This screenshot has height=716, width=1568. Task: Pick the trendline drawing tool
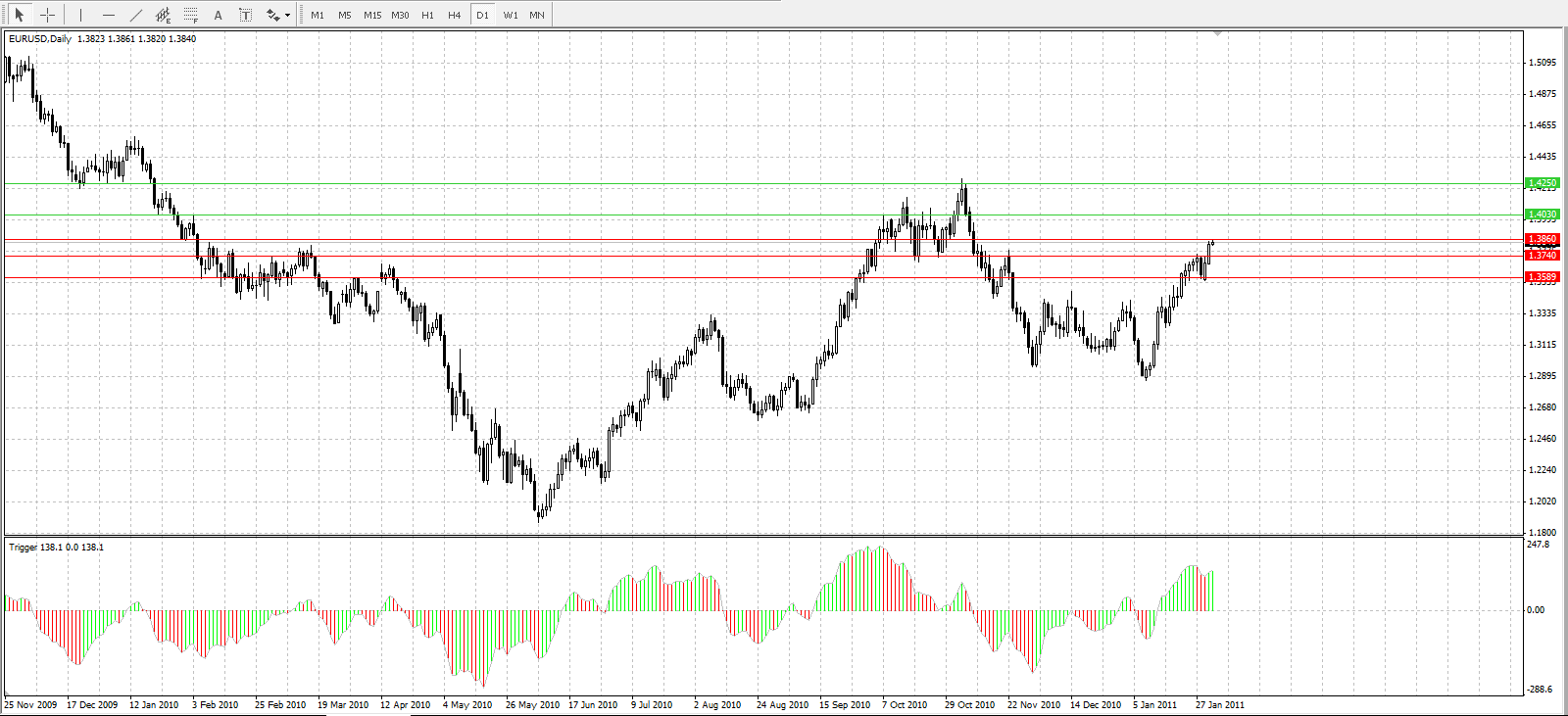pos(135,15)
